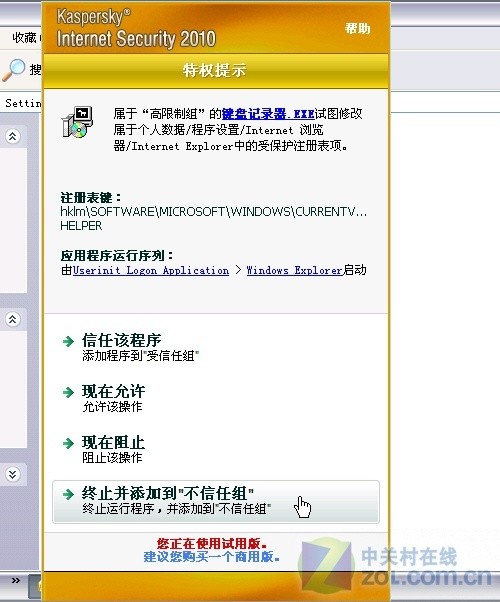Open the 帮助 help link
Viewport: 500px width, 602px height.
pos(357,28)
